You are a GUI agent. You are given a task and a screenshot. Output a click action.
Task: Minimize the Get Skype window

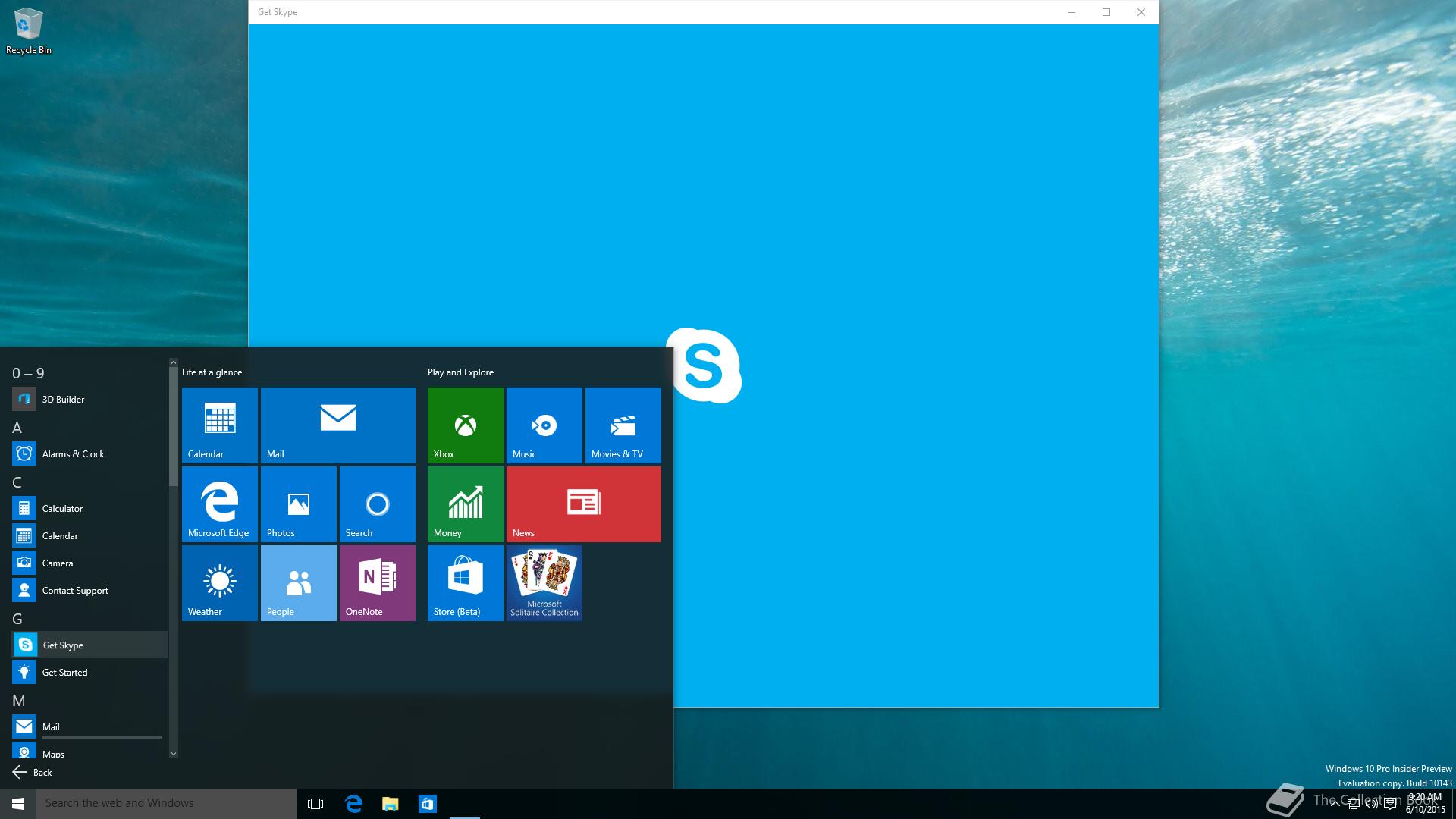[x=1072, y=12]
